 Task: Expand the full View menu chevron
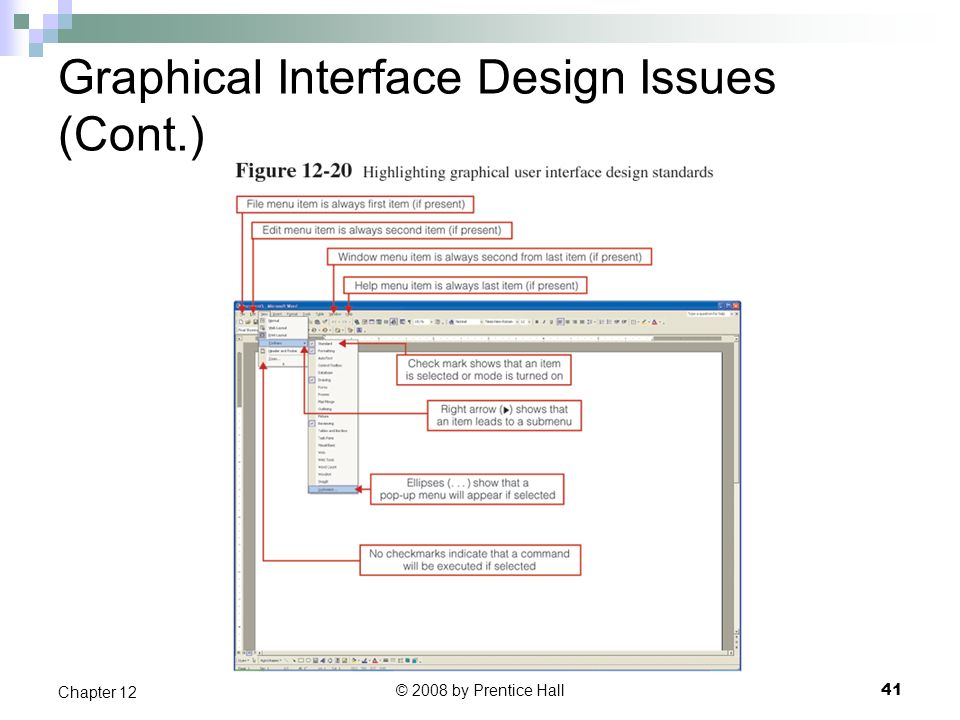click(283, 364)
